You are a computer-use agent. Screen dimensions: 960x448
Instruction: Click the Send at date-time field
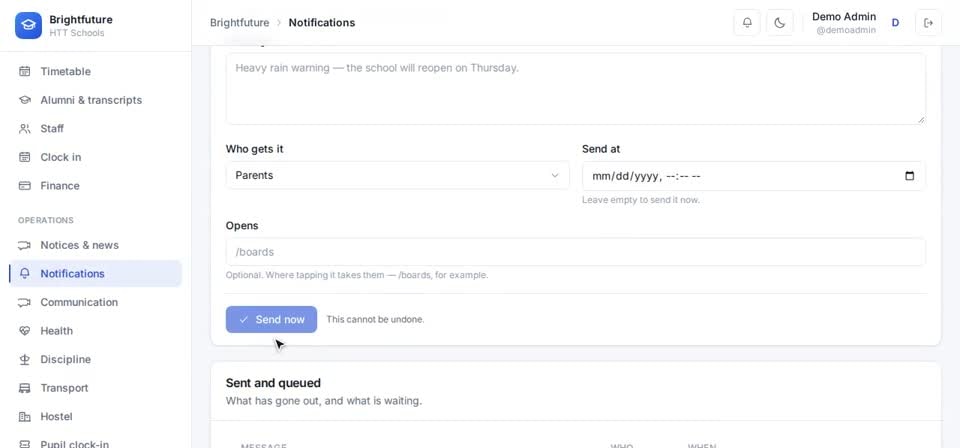pos(754,176)
